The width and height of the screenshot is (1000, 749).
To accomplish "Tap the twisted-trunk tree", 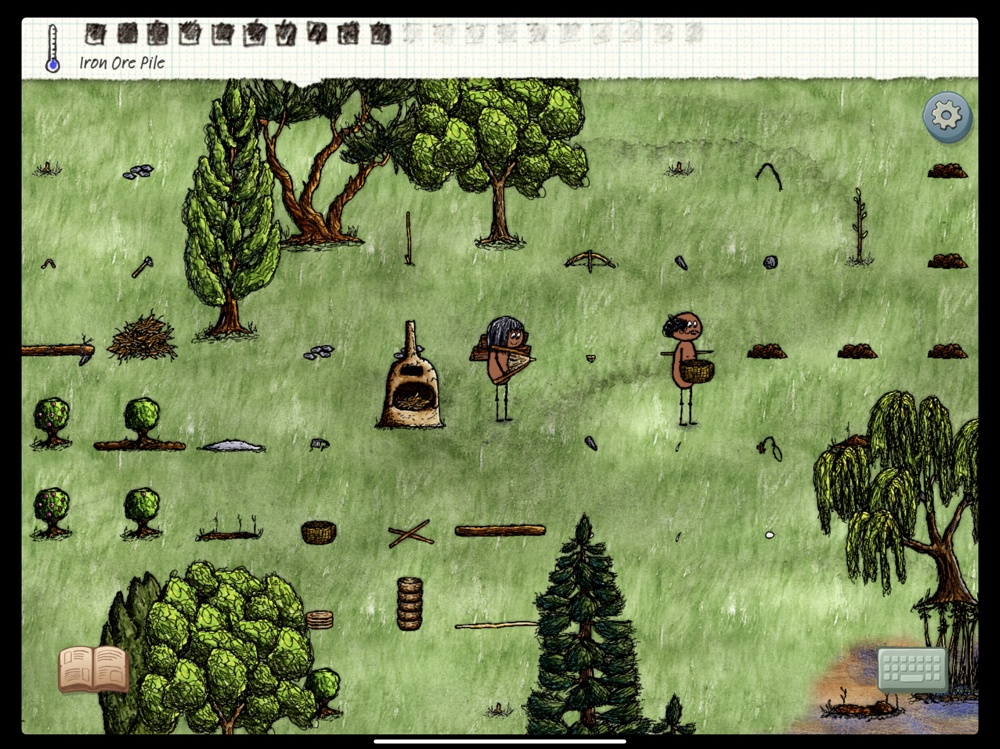I will pyautogui.click(x=325, y=166).
